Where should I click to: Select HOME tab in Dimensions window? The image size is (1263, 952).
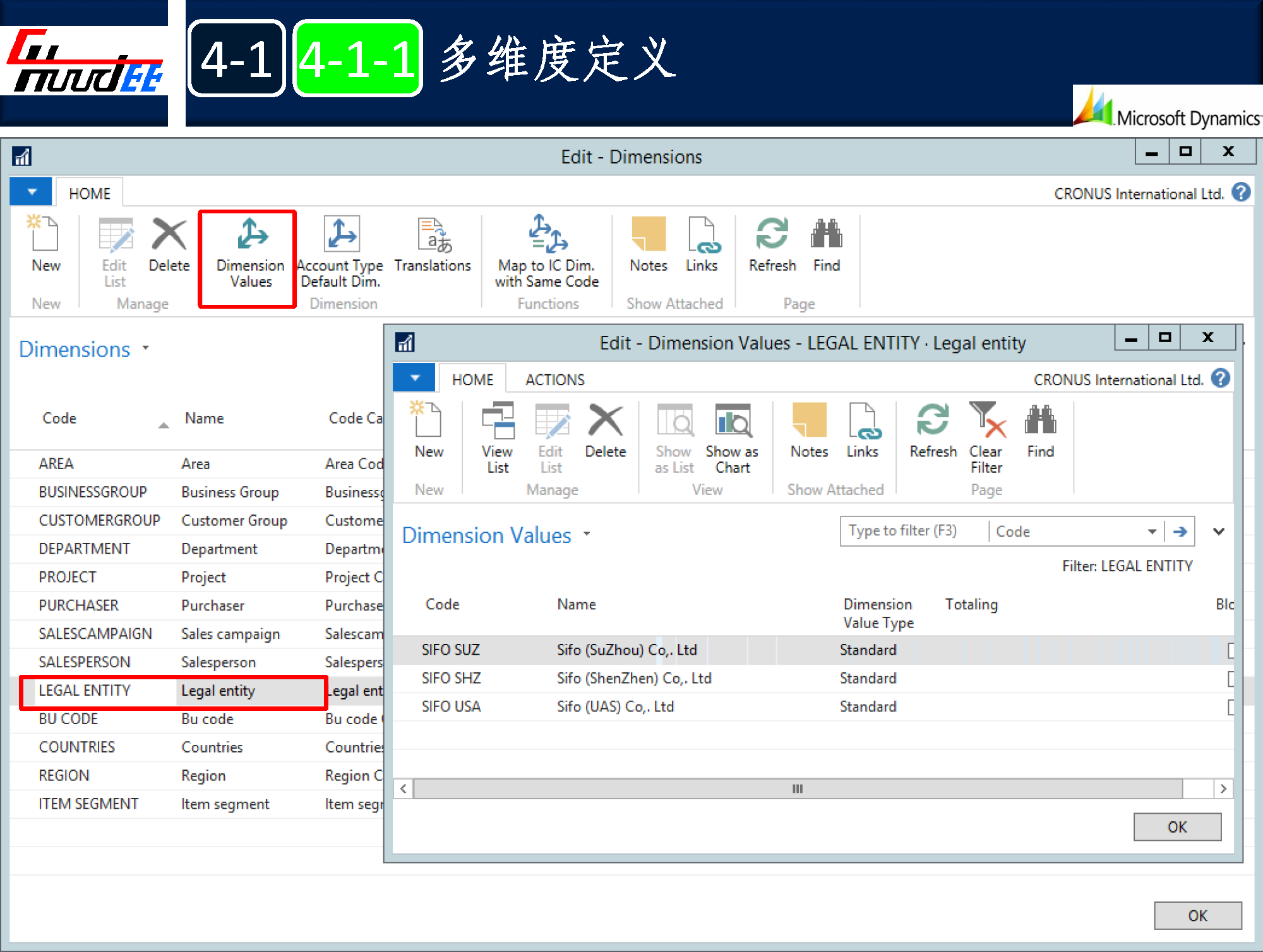coord(90,194)
